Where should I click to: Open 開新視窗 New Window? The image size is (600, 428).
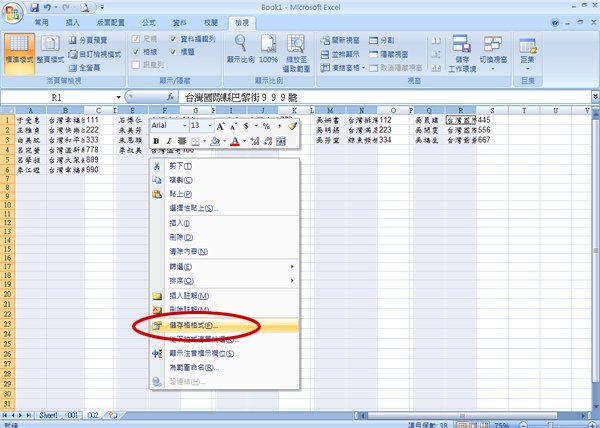(x=340, y=40)
